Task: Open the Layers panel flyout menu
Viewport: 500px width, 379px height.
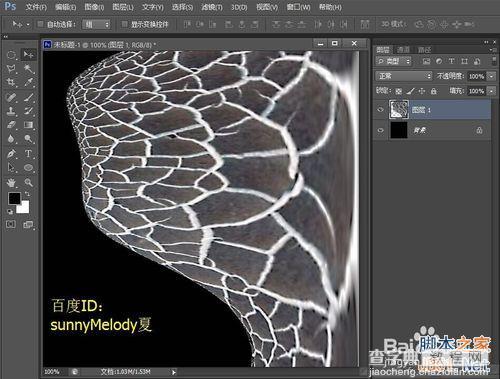Action: pos(493,50)
